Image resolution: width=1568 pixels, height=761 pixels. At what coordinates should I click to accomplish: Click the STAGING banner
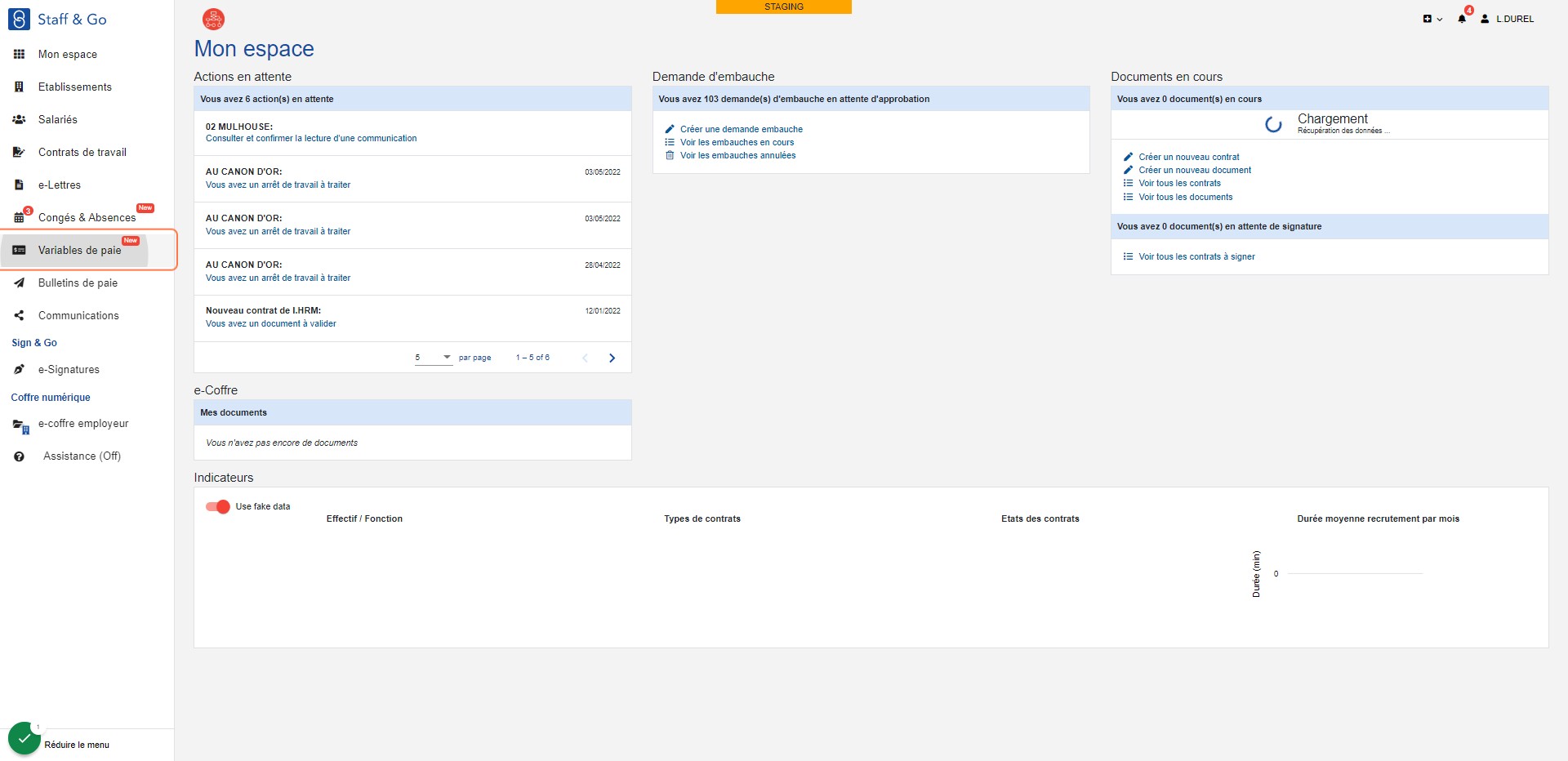pos(784,7)
